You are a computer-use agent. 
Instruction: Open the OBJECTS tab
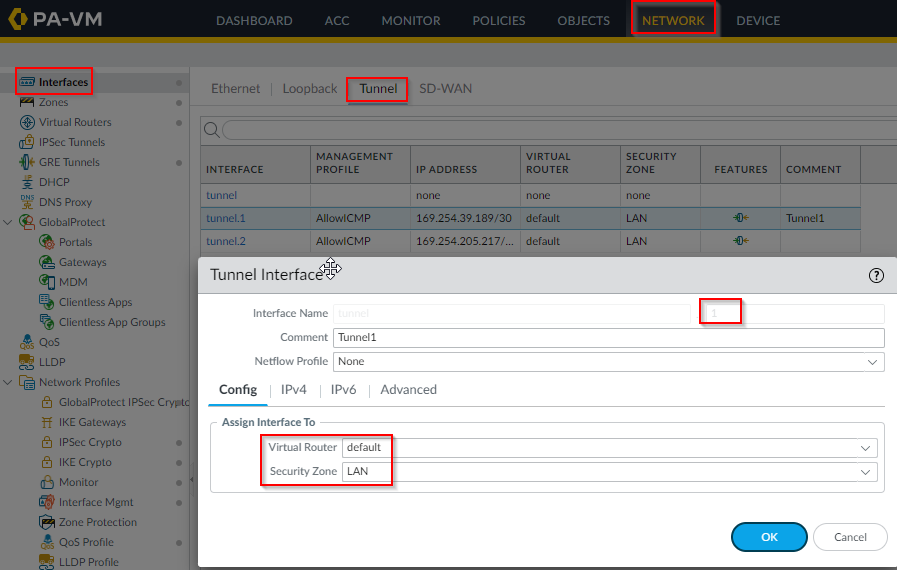point(584,21)
